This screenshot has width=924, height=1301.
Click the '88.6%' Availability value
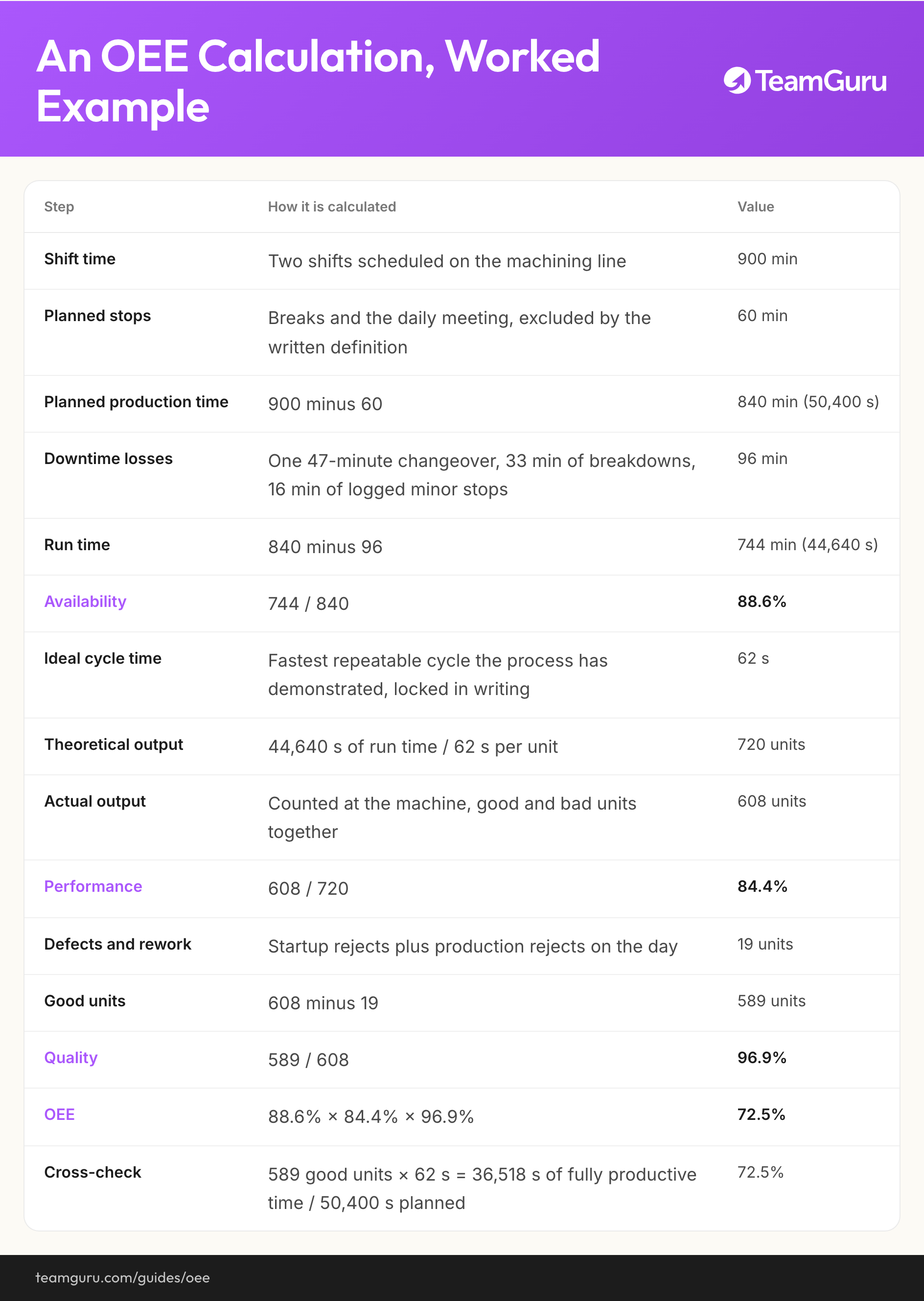(762, 601)
